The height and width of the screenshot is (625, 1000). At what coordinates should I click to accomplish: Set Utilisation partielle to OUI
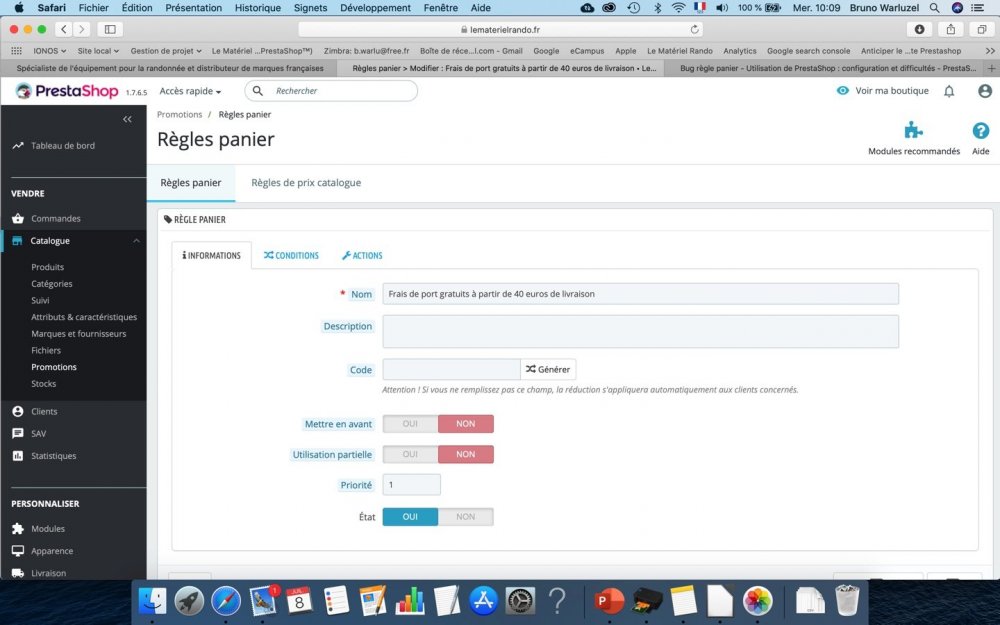pos(410,455)
